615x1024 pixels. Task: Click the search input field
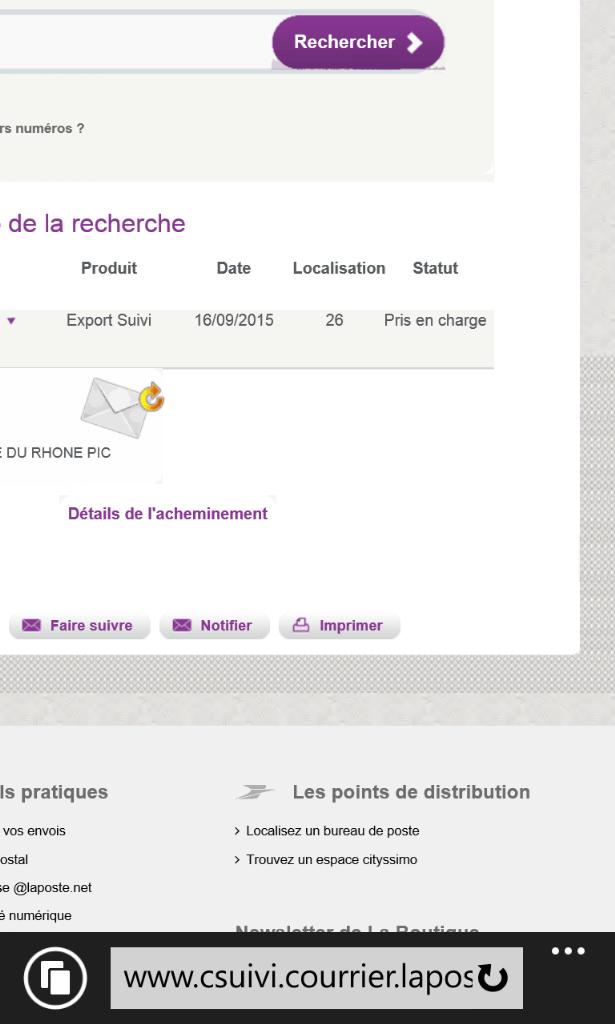coord(136,40)
